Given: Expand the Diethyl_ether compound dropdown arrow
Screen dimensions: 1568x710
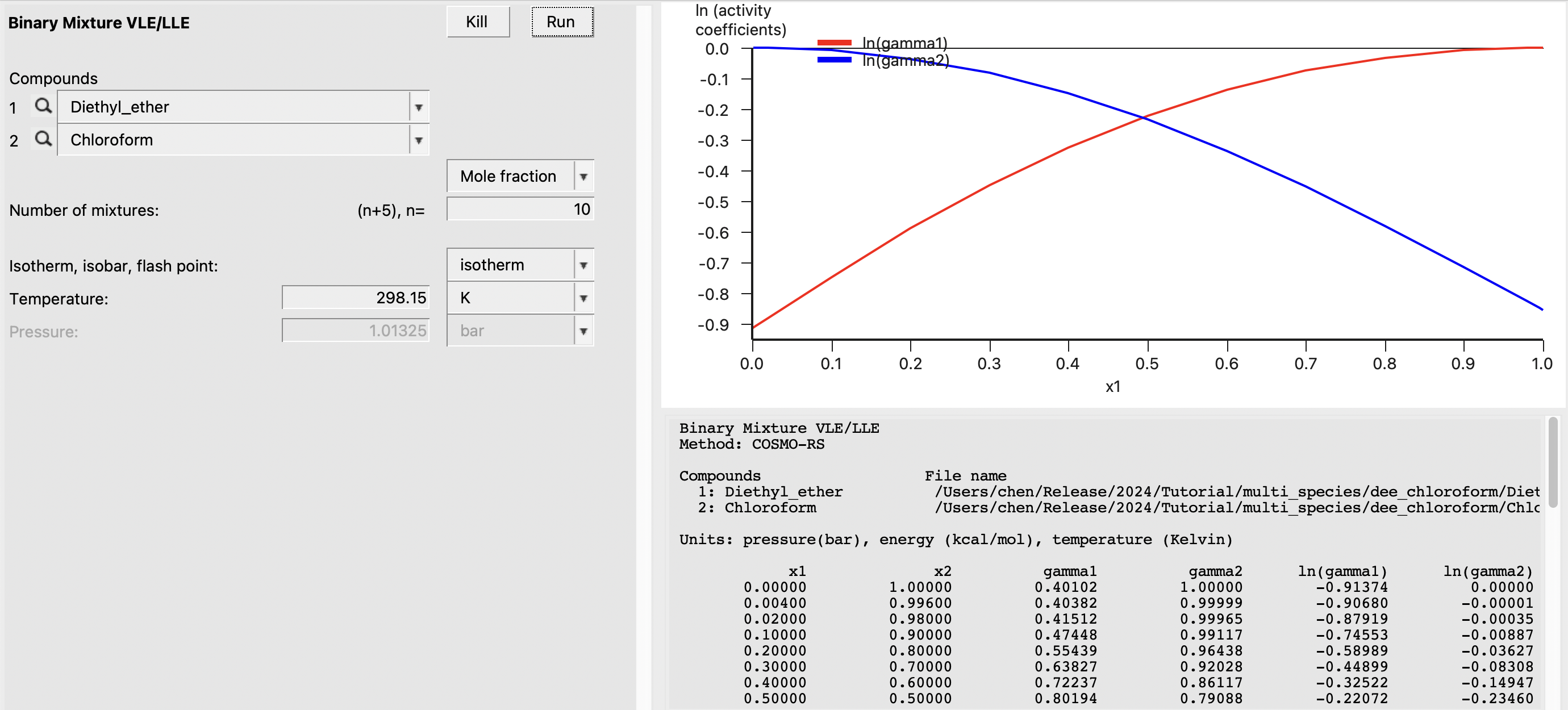Looking at the screenshot, I should click(419, 108).
